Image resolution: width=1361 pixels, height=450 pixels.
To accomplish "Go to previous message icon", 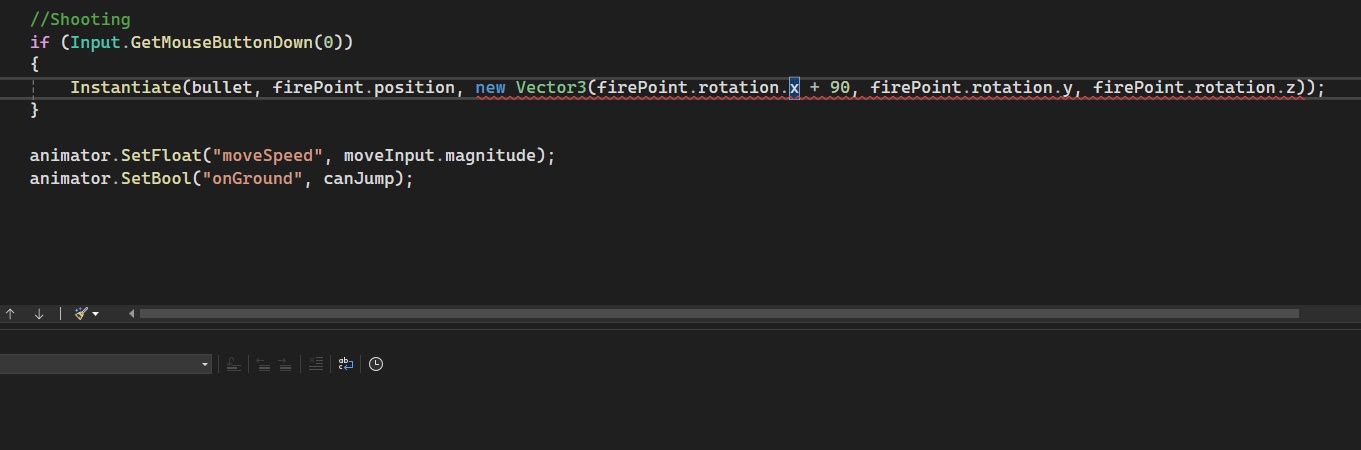I will pos(263,364).
